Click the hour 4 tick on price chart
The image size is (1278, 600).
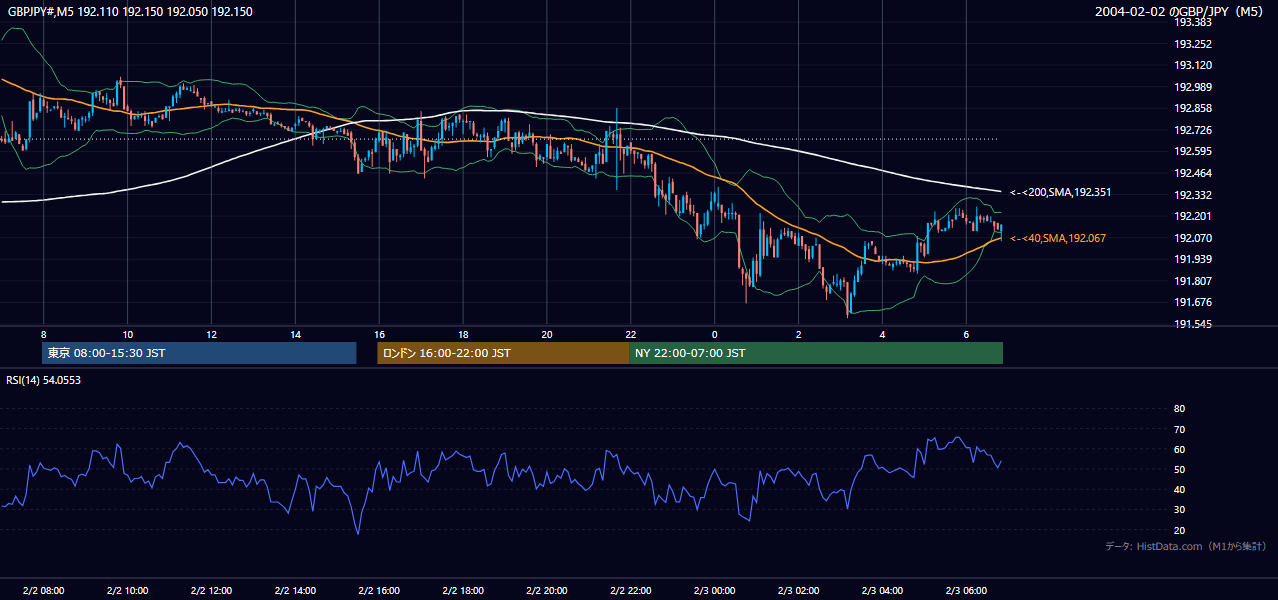(883, 334)
